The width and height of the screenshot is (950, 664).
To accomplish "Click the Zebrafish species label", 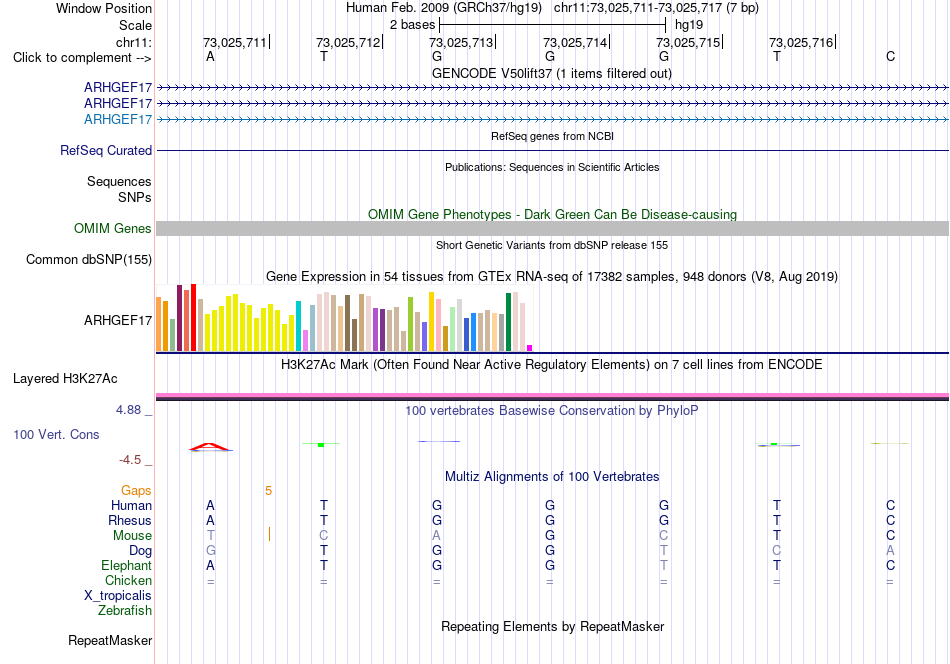I will [x=125, y=611].
